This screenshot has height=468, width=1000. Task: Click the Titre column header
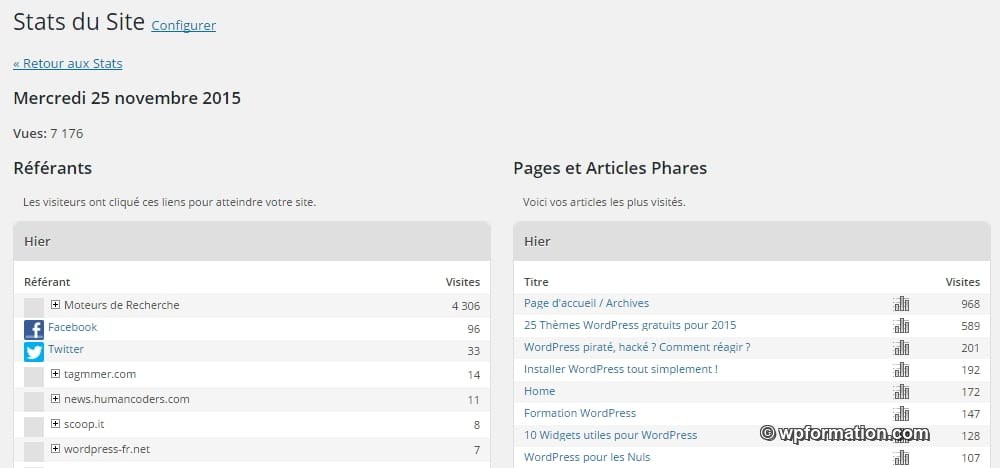coord(536,282)
